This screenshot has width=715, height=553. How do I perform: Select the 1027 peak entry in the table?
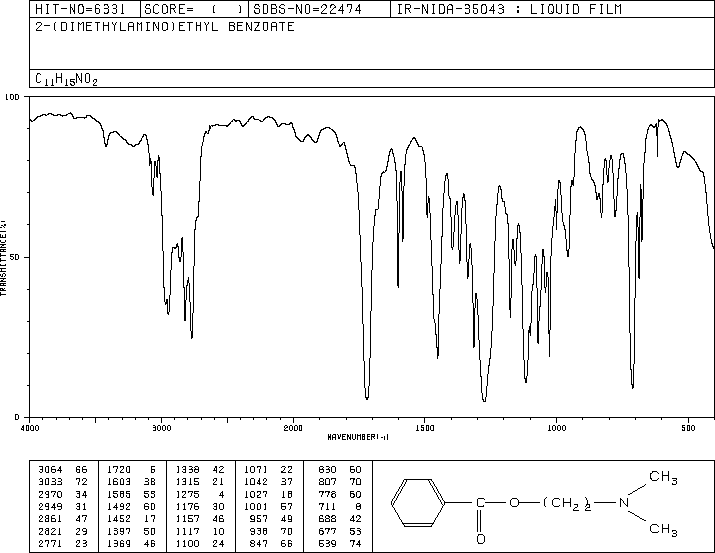268,494
